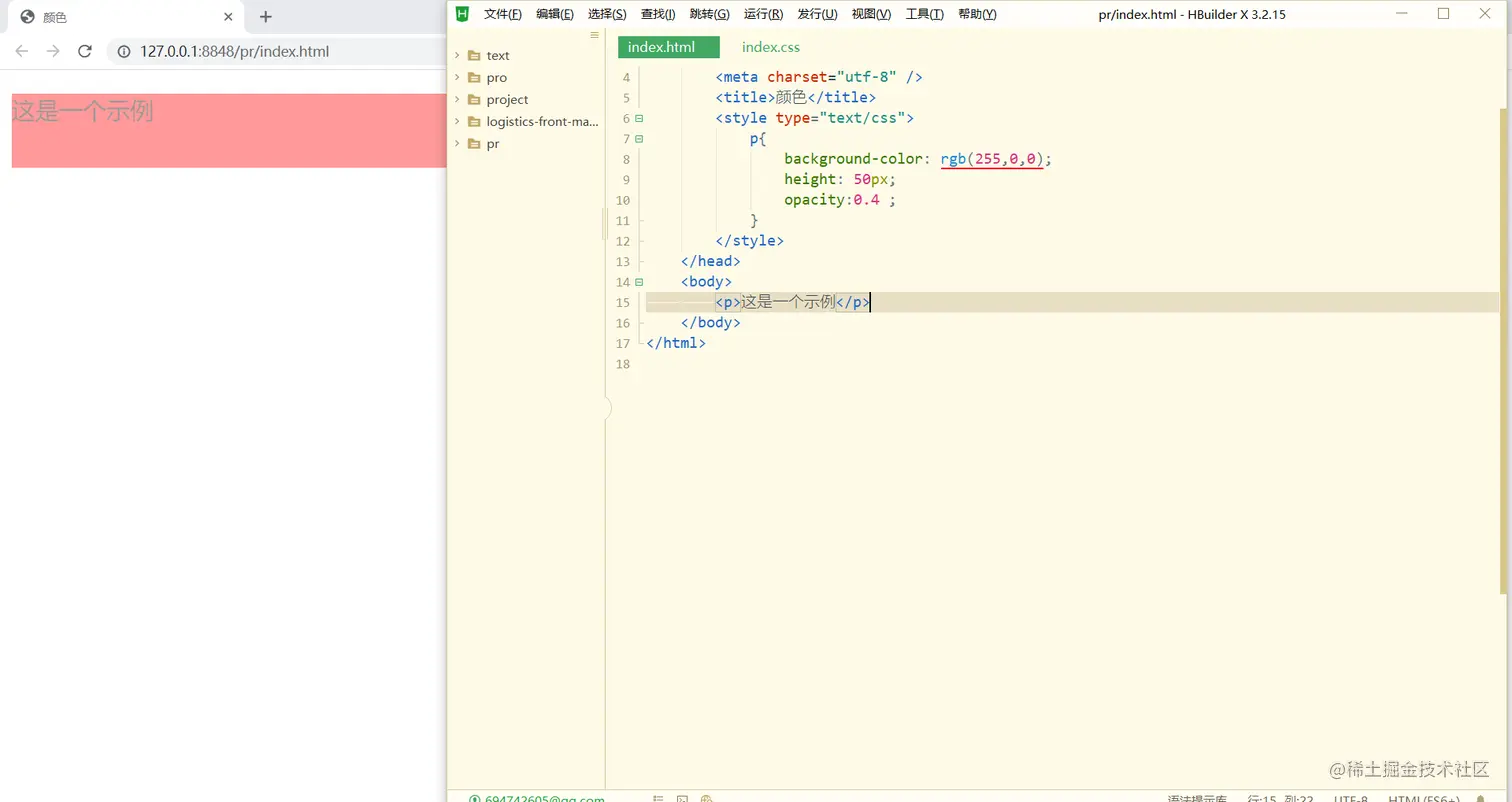Image resolution: width=1512 pixels, height=802 pixels.
Task: Click the browser forward arrow
Action: click(x=53, y=51)
